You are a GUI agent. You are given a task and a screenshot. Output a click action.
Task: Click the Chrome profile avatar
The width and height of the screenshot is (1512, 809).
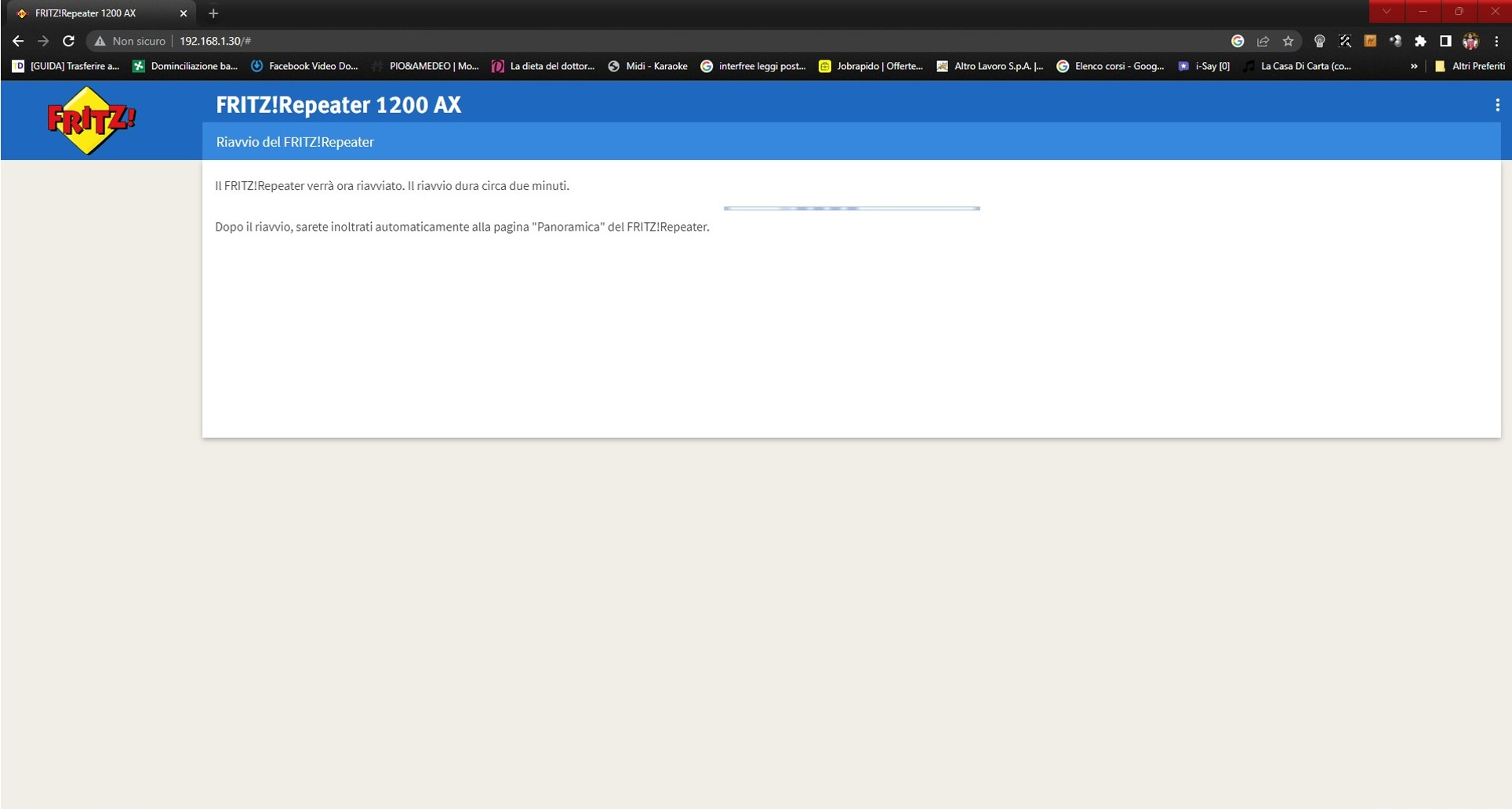pos(1470,41)
